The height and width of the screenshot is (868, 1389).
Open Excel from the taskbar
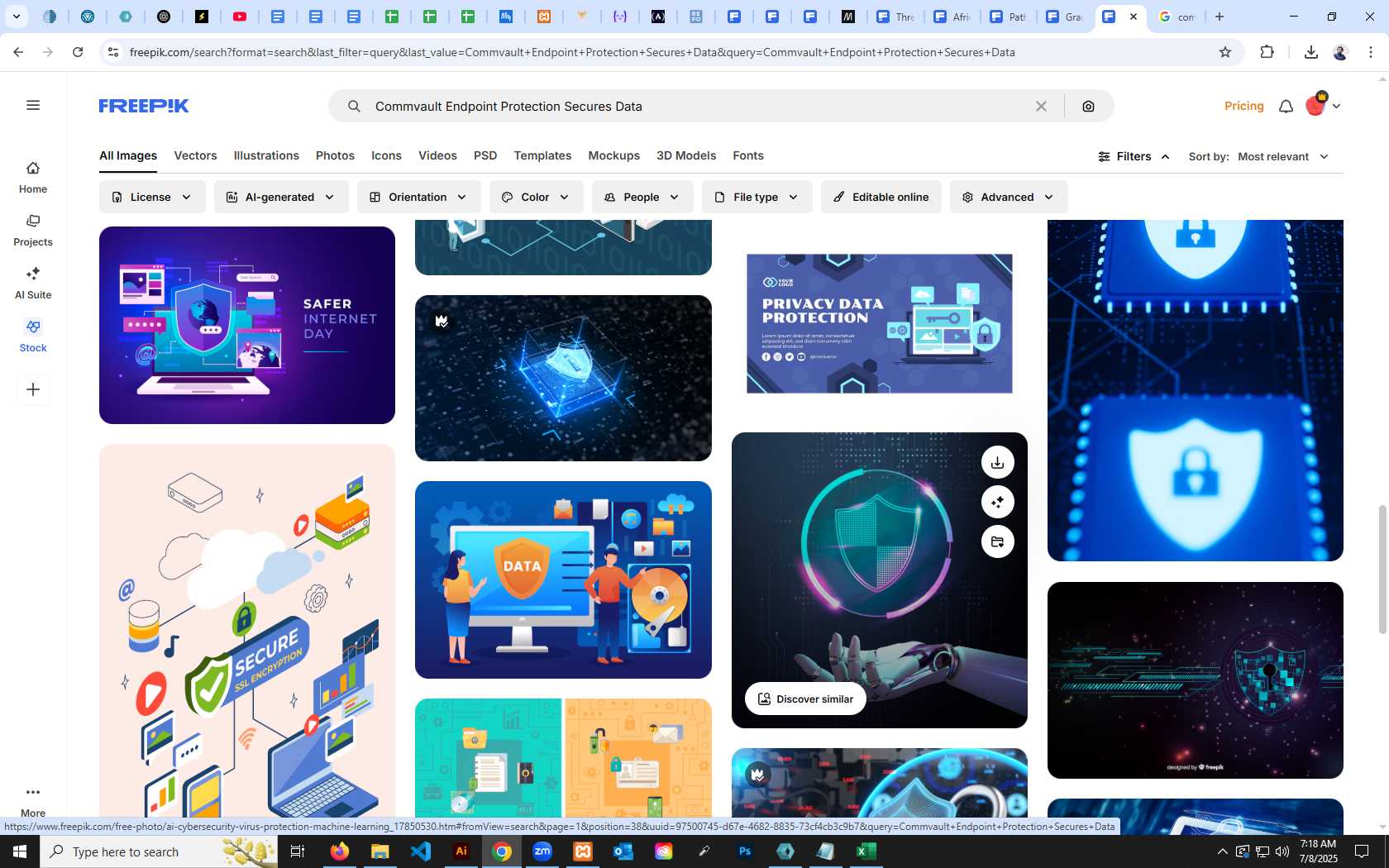[866, 851]
